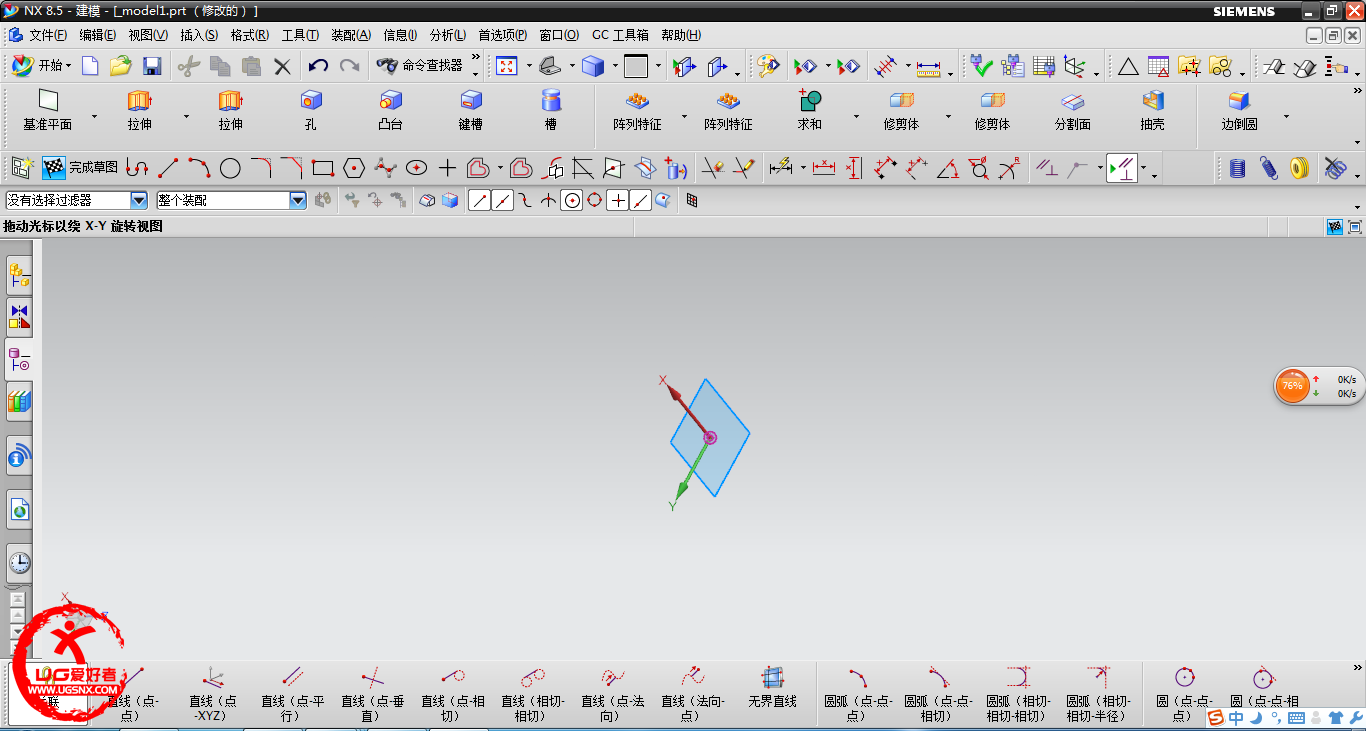Click 圆弧（相切-相切-半径） in bottom toolbar

[1098, 695]
